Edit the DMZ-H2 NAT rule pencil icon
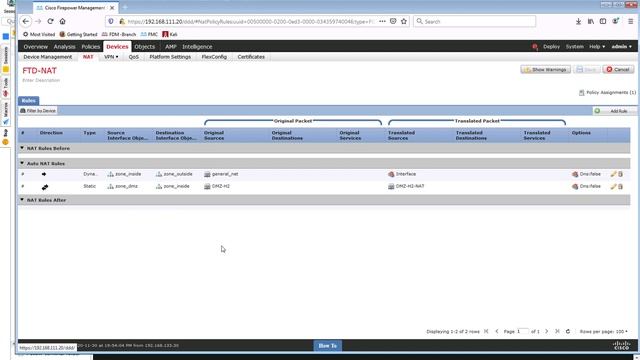 (613, 186)
